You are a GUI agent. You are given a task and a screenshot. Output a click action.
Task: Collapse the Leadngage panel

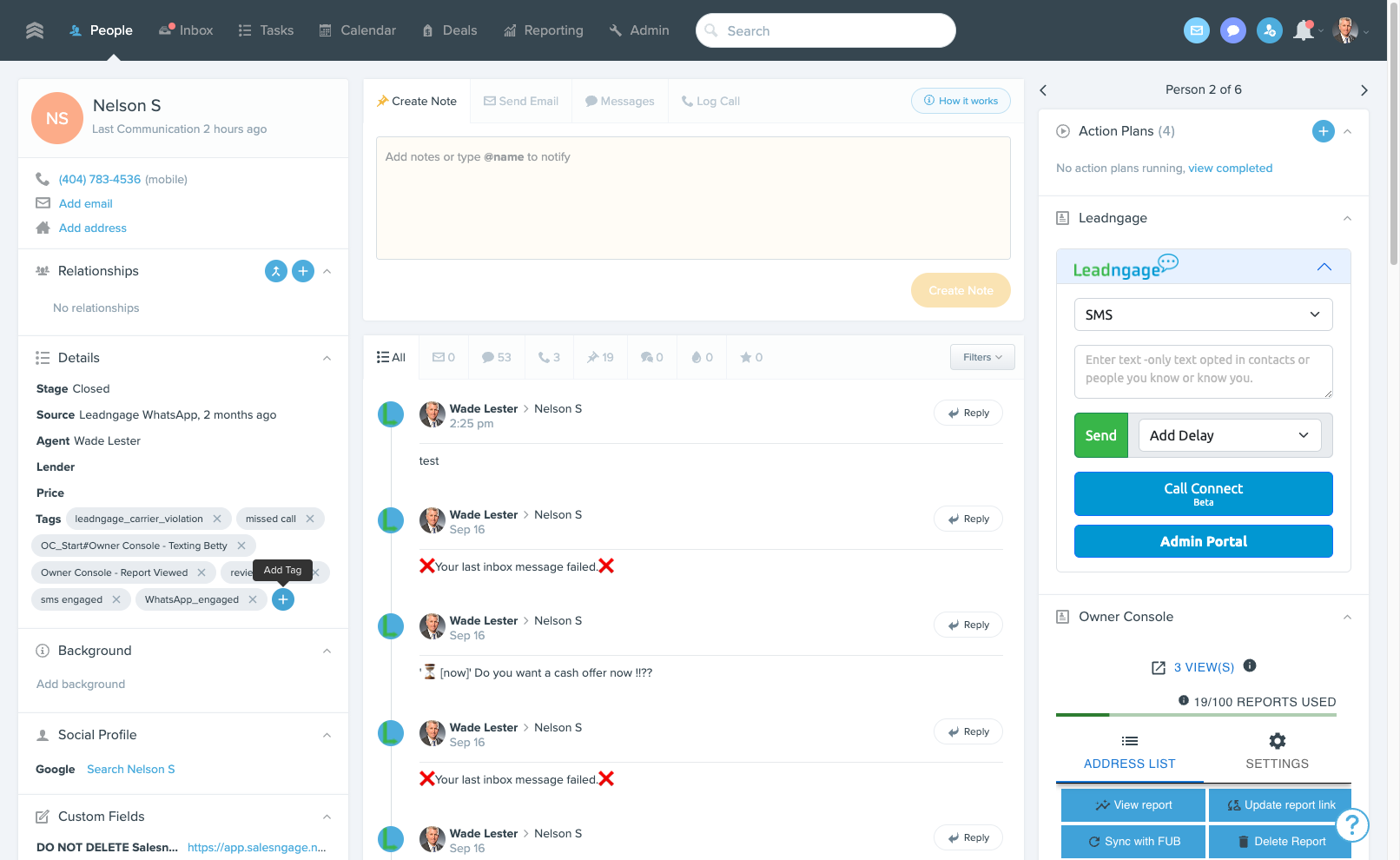coord(1348,218)
